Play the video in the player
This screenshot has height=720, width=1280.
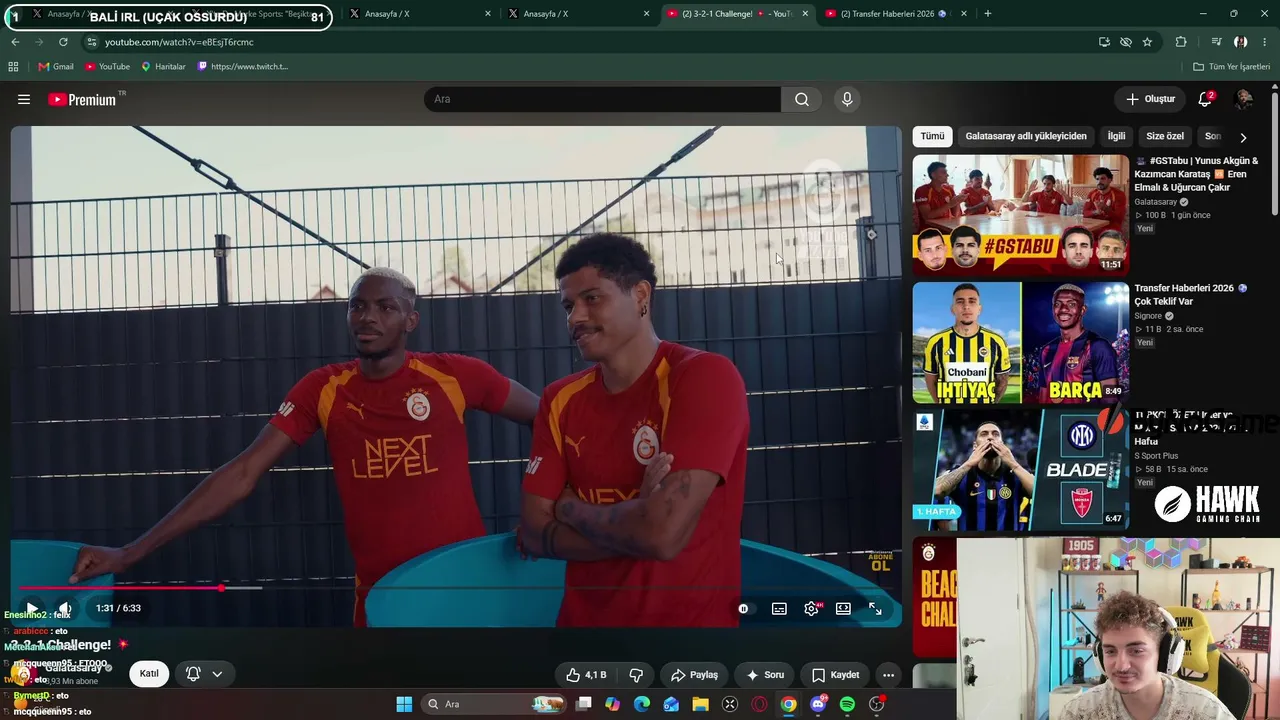32,608
